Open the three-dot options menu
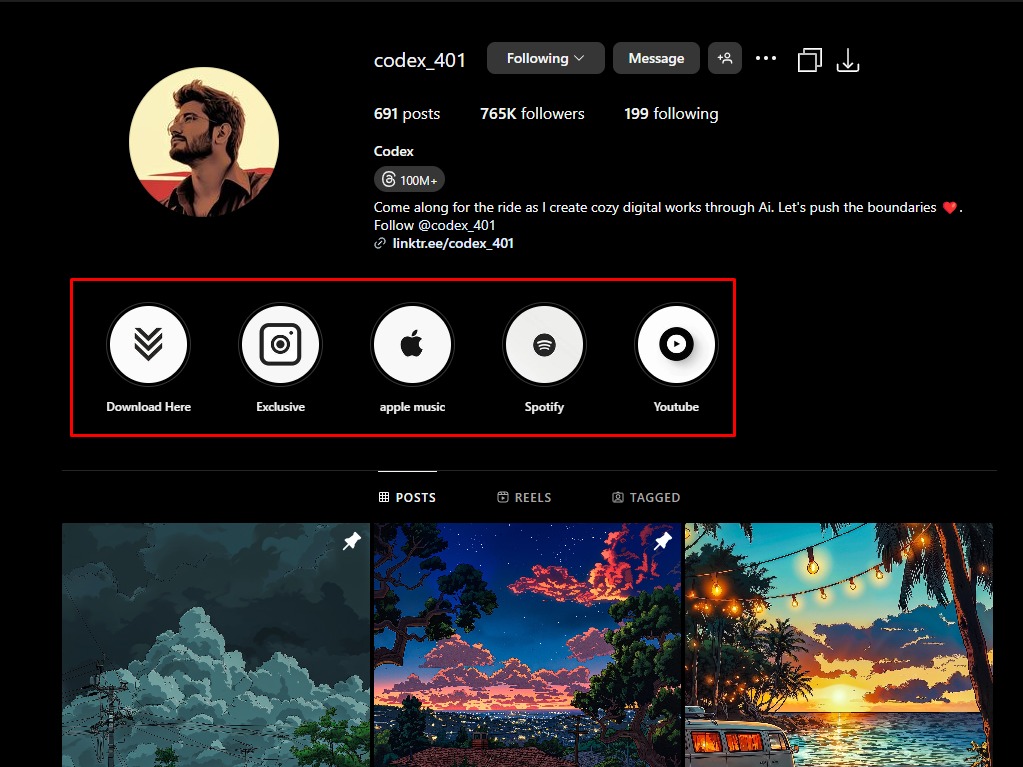 [x=765, y=59]
